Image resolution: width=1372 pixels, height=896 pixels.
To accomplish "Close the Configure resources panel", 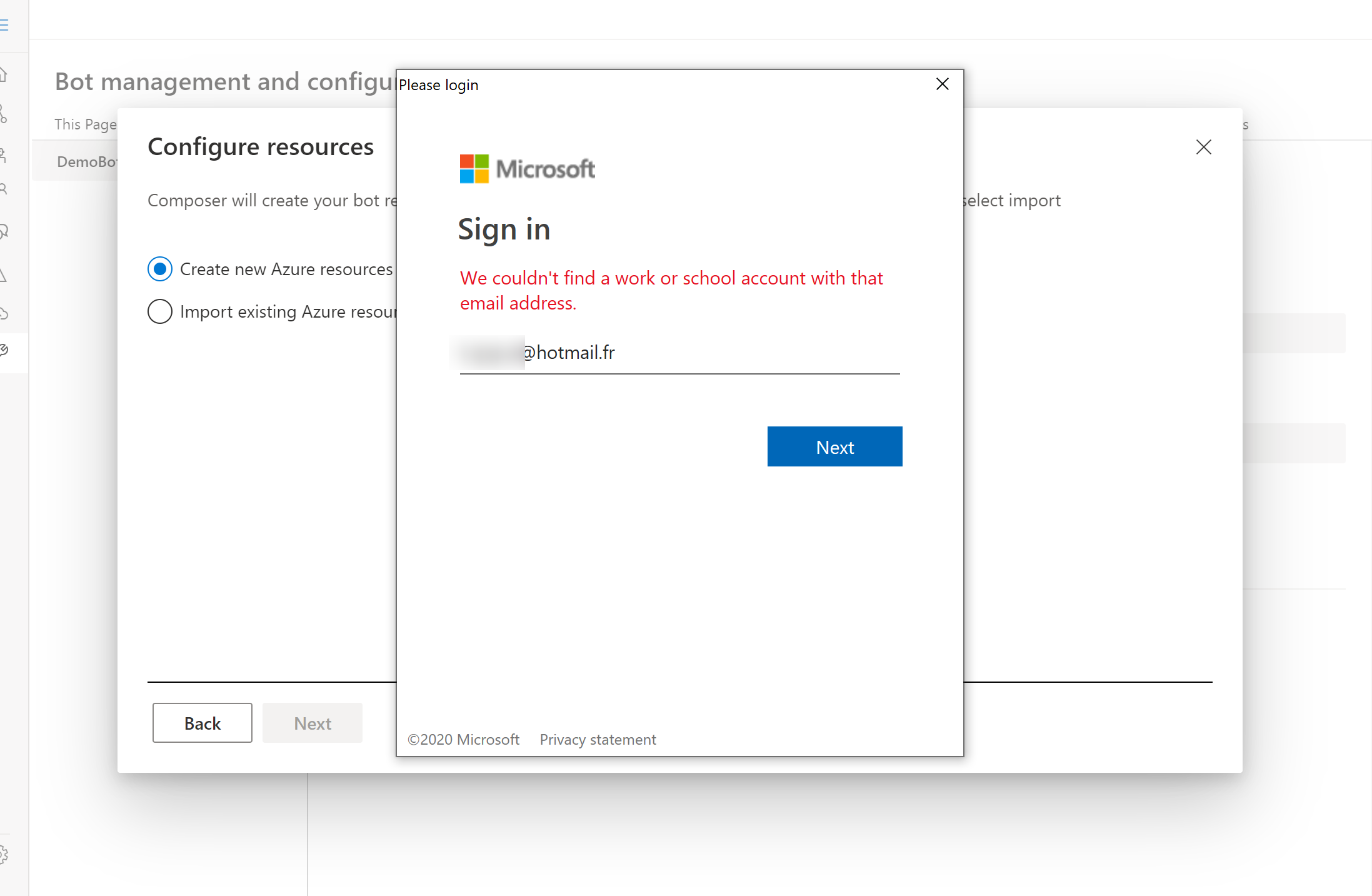I will pyautogui.click(x=1203, y=147).
